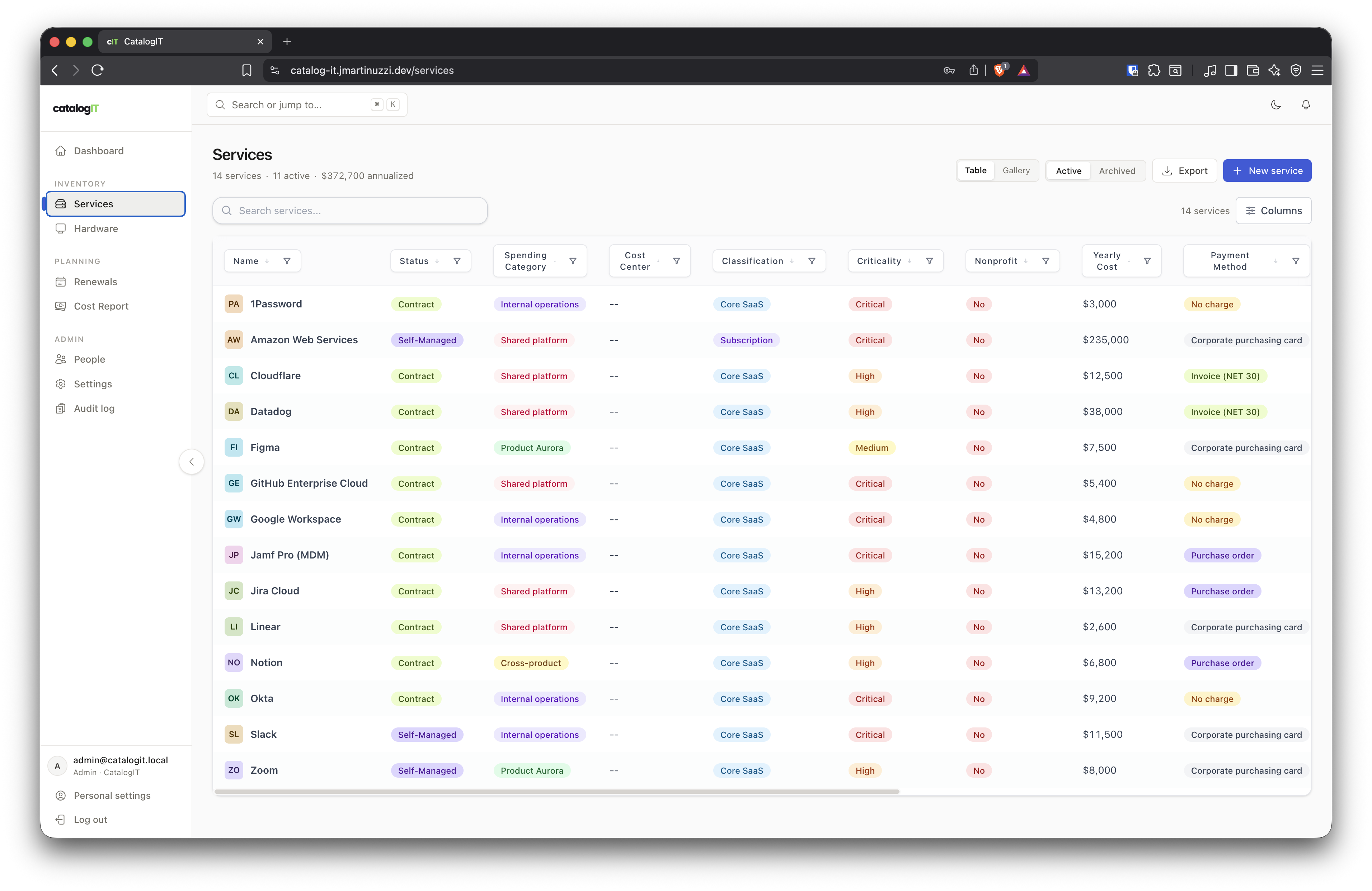This screenshot has width=1372, height=891.
Task: Click Figma Medium criticality badge
Action: 871,448
